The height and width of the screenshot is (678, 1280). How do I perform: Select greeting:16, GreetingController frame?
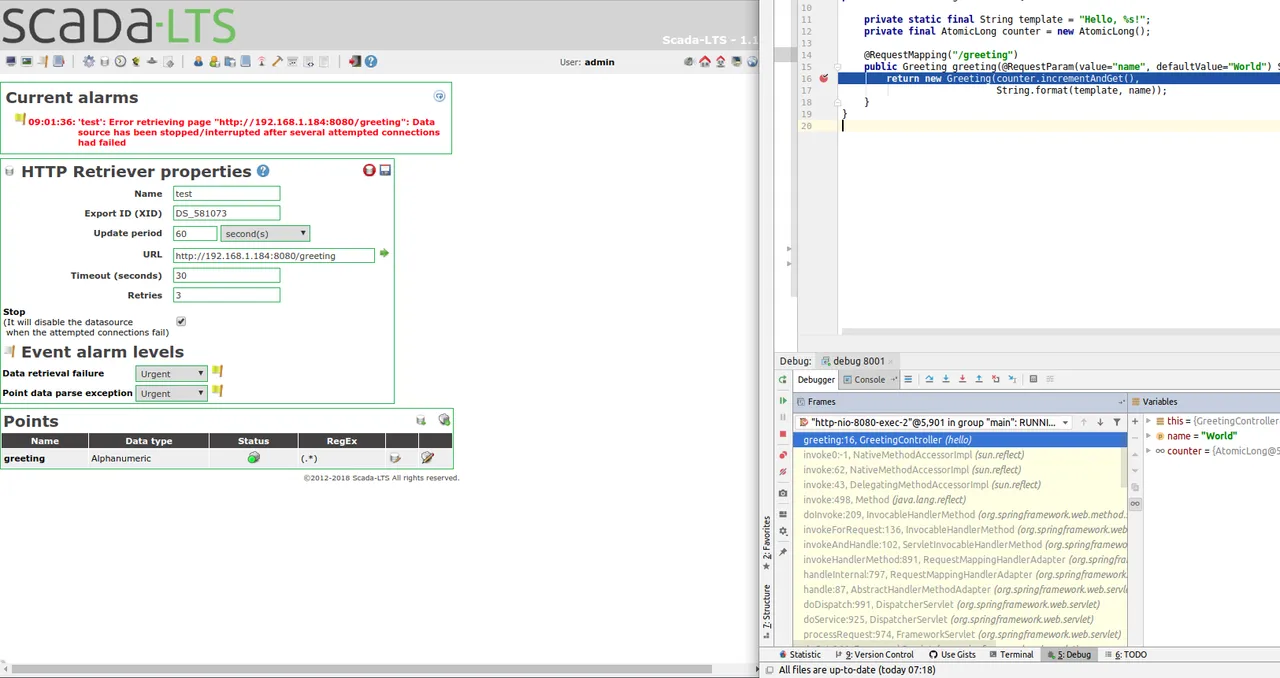pos(960,440)
